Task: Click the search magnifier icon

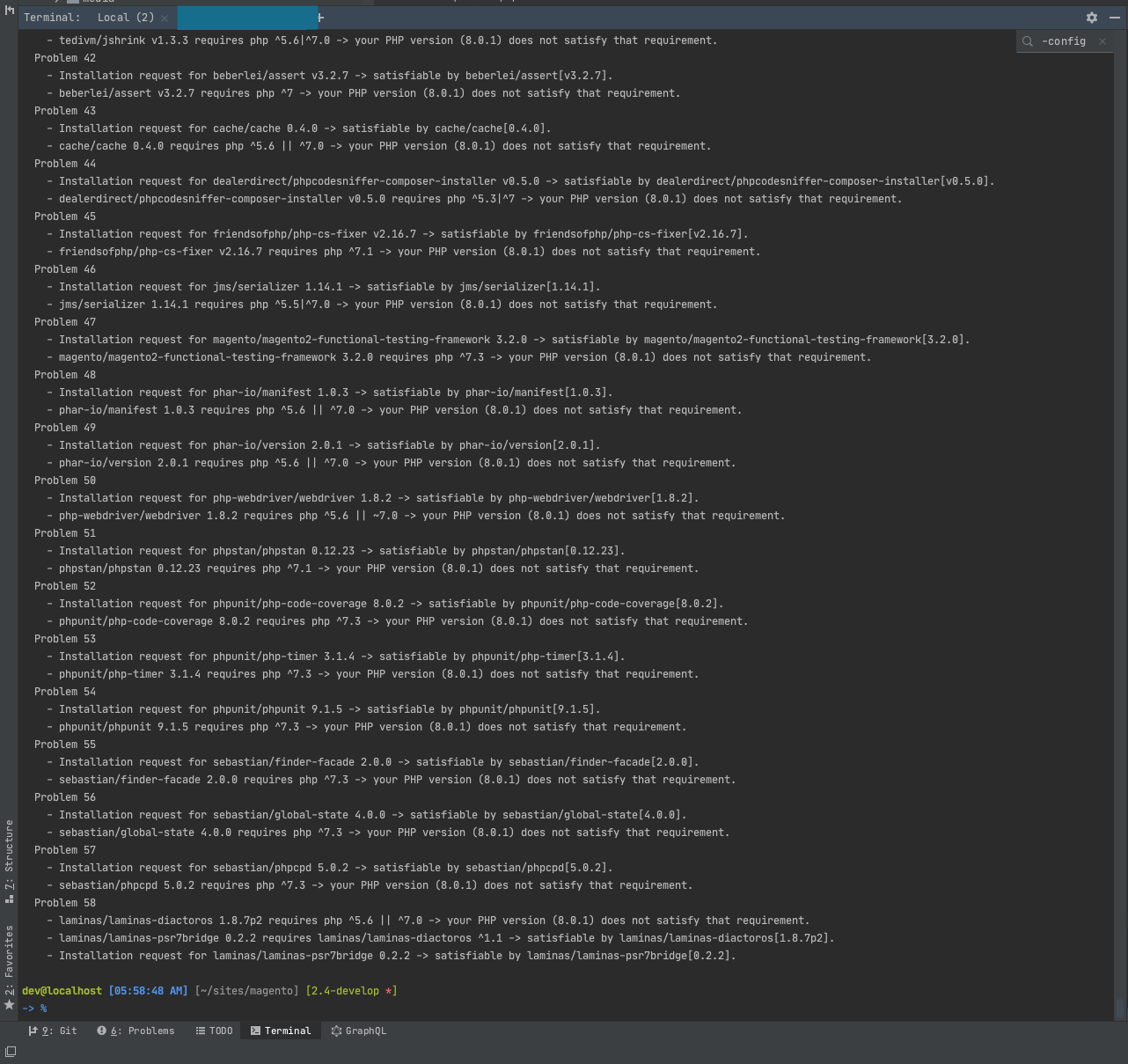Action: click(x=1028, y=41)
